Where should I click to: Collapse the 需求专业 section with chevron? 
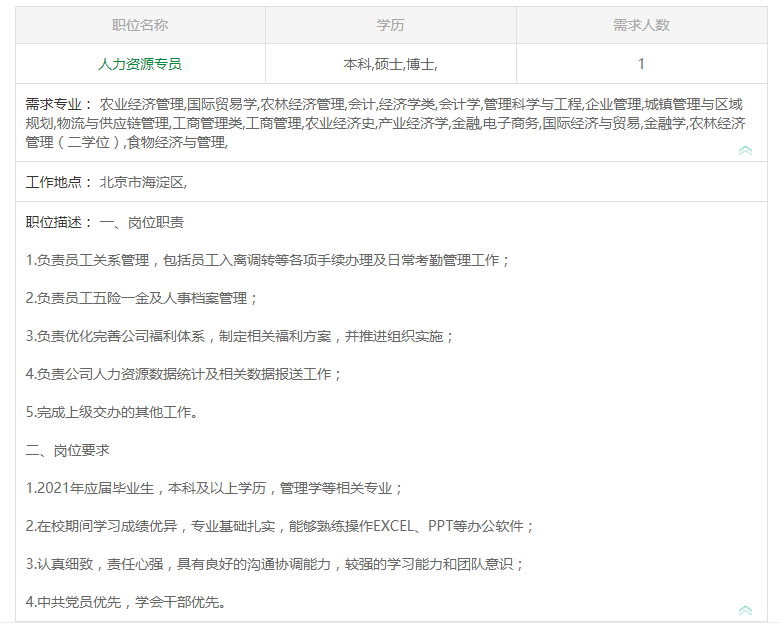[x=745, y=150]
